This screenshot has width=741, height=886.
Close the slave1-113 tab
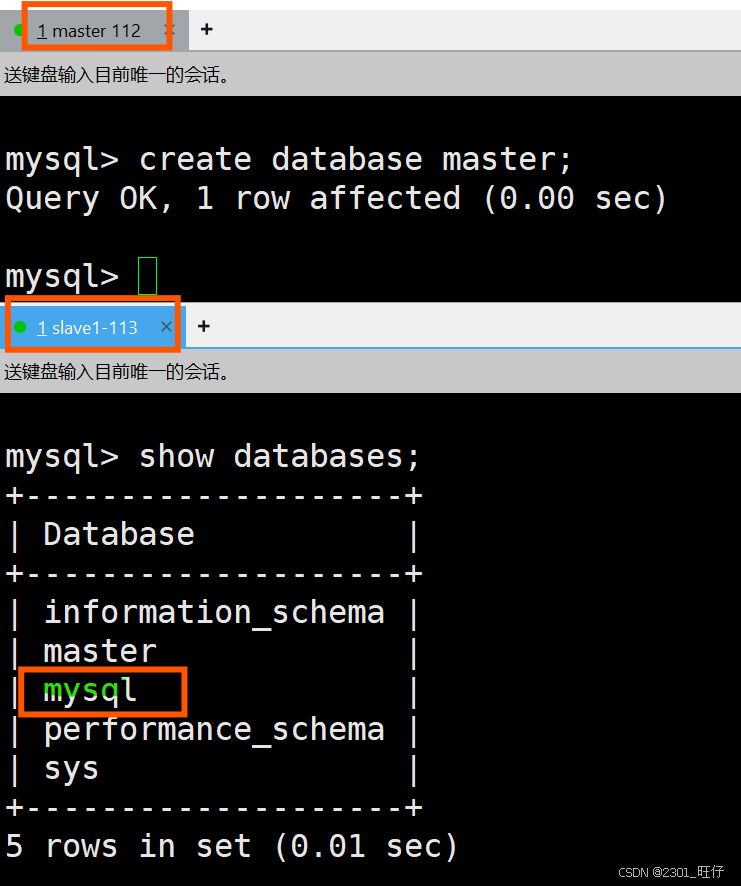point(166,327)
